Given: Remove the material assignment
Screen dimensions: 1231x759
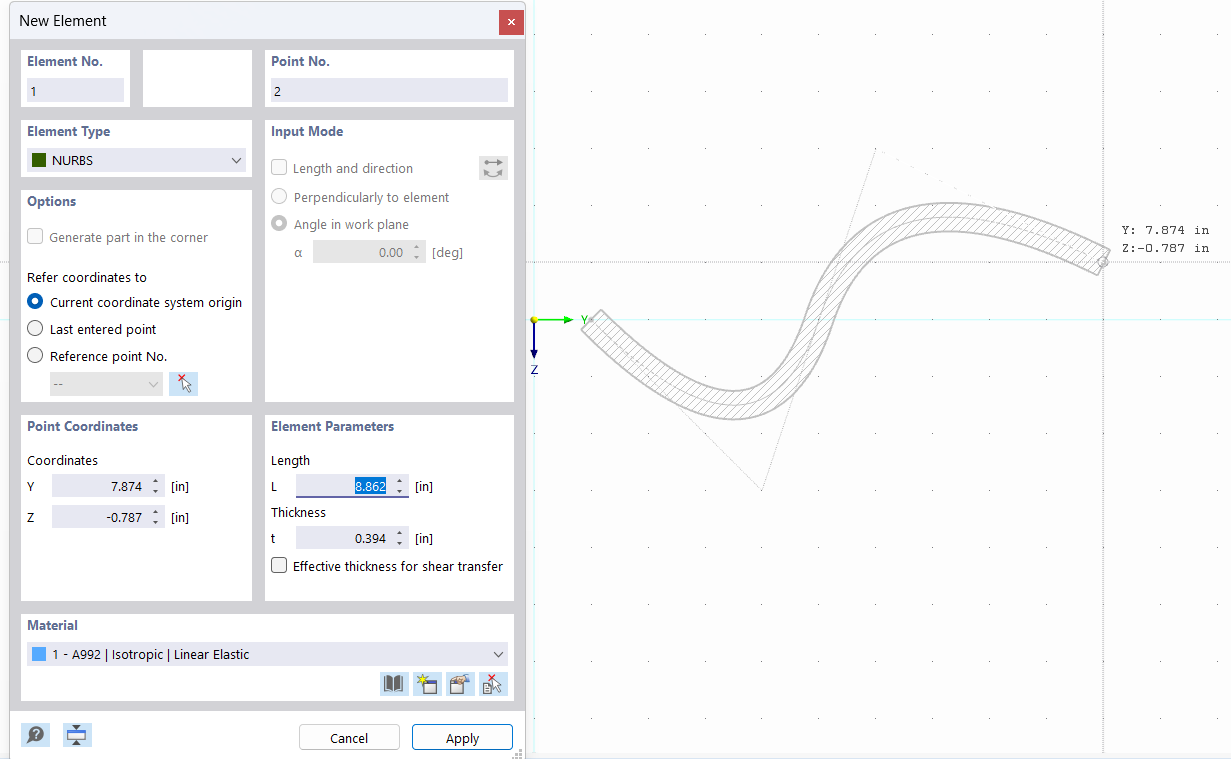Looking at the screenshot, I should click(493, 684).
